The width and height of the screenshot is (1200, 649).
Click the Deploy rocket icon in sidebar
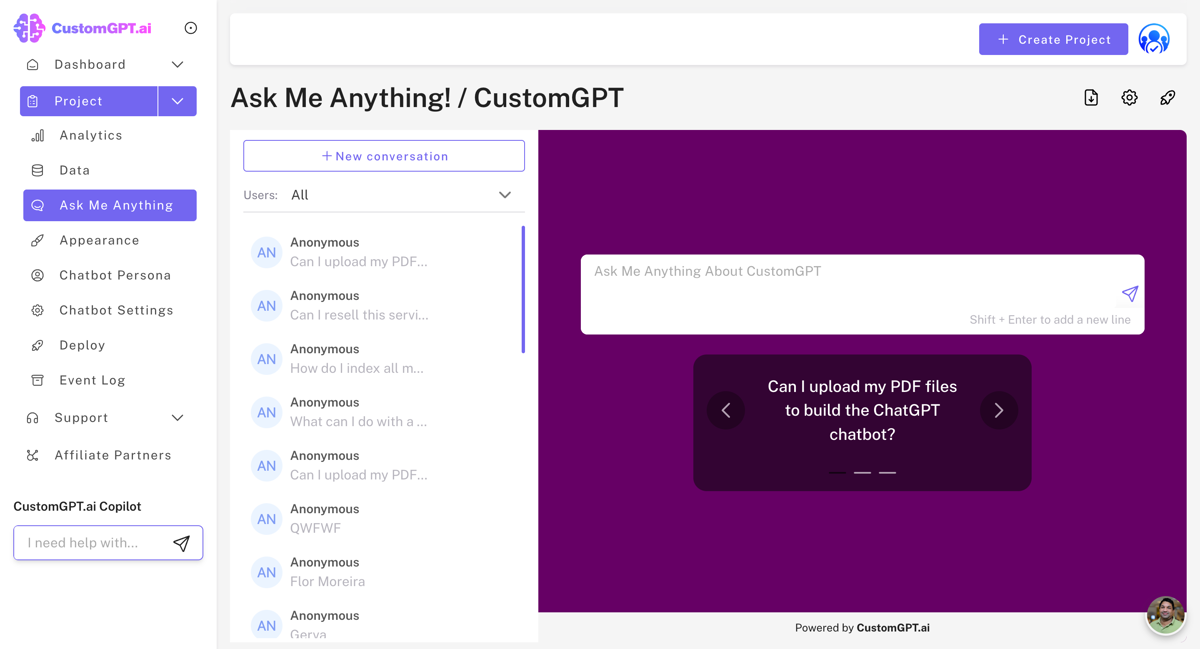[x=38, y=345]
